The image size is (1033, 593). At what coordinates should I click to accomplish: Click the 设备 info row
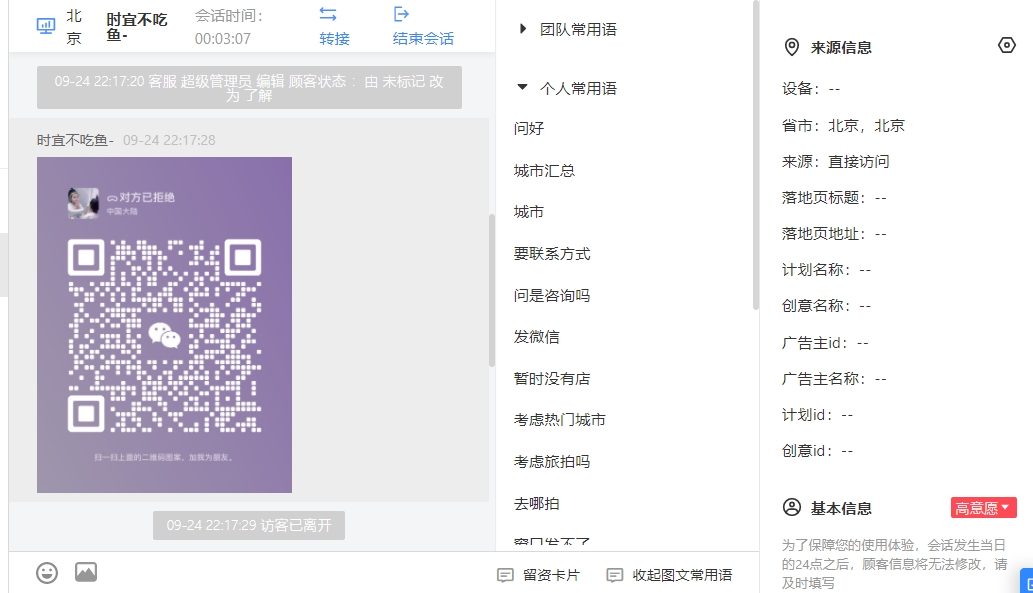tap(811, 89)
